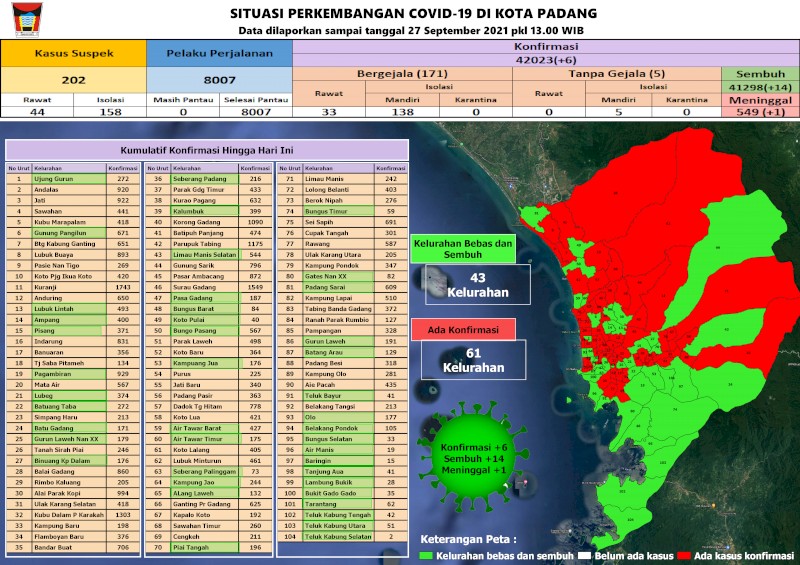Click the recovered count 41298(+14)
Image resolution: width=800 pixels, height=565 pixels.
pos(760,87)
